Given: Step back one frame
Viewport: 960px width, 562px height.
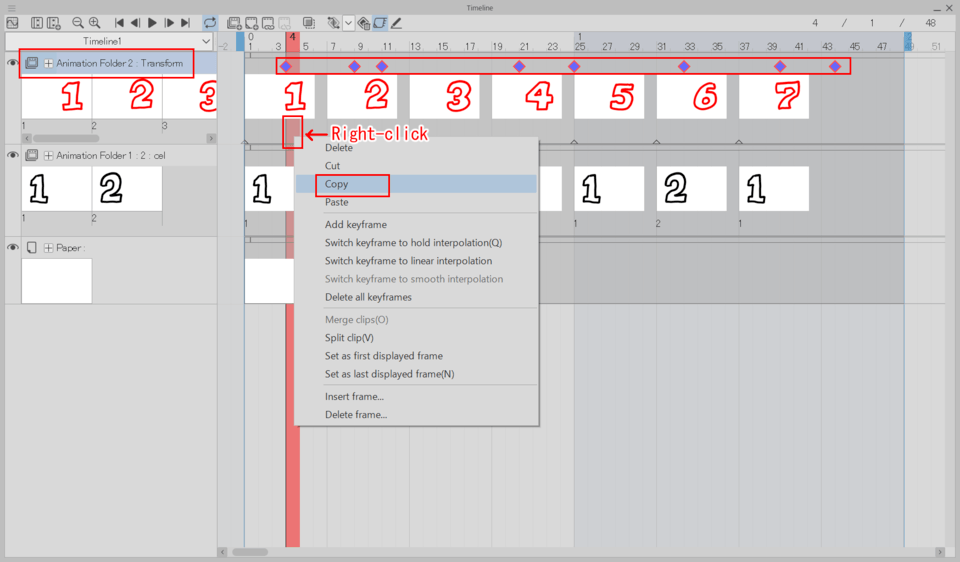Looking at the screenshot, I should pos(135,23).
